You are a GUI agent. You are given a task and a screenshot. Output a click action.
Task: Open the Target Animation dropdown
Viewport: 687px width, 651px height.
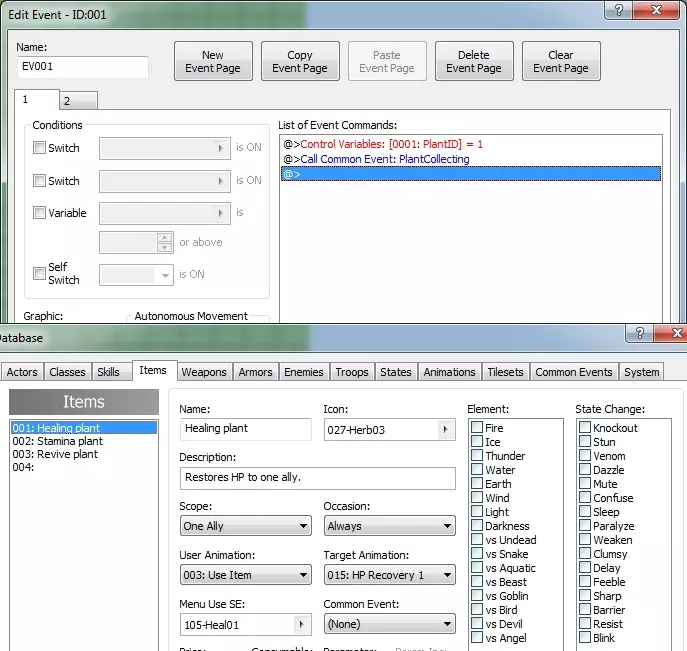pyautogui.click(x=389, y=575)
